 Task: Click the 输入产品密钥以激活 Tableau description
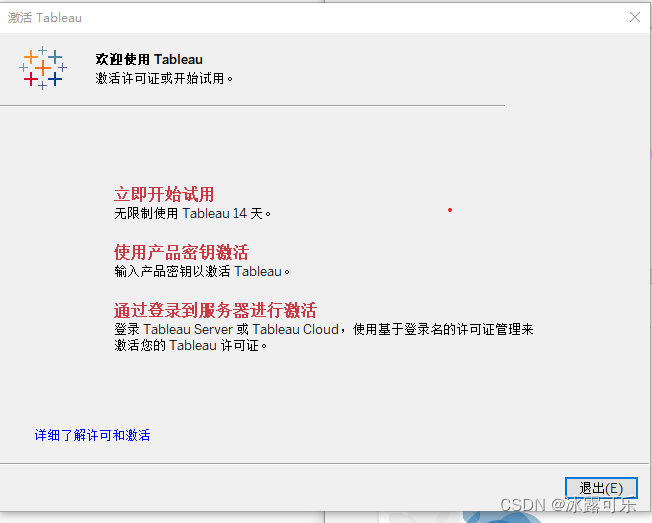202,271
